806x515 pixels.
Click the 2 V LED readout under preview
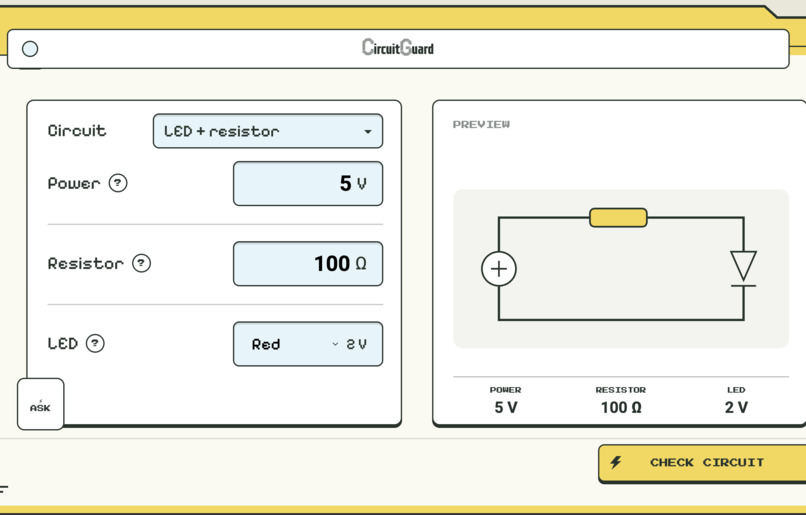(736, 407)
